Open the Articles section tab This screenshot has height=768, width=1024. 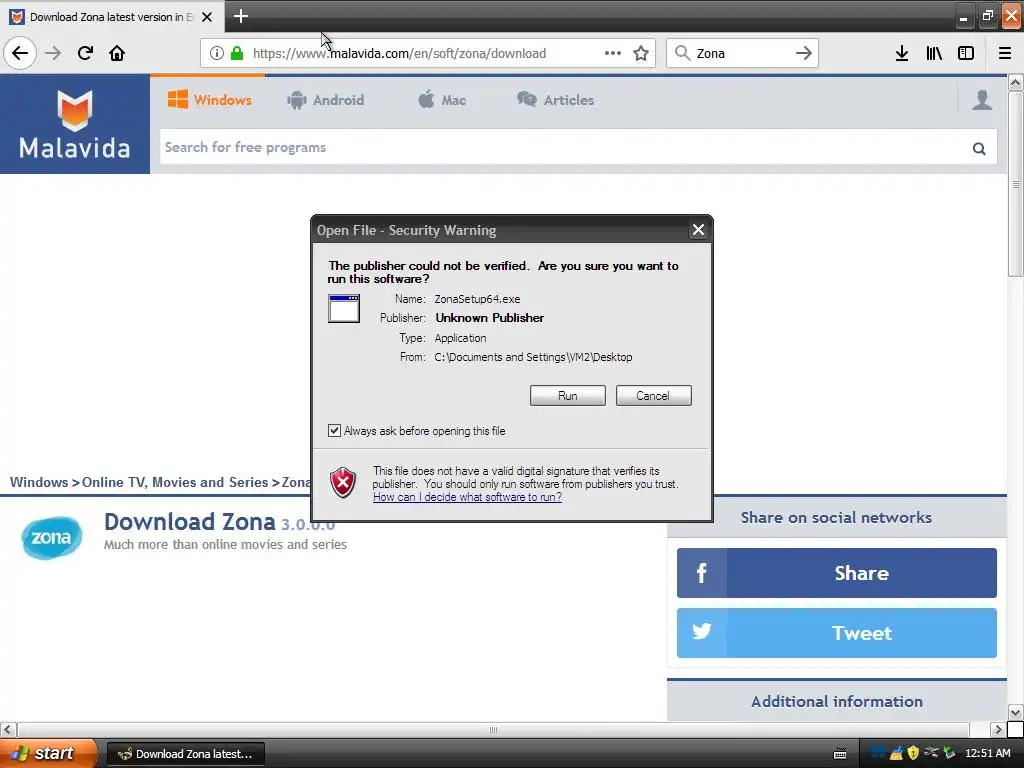(x=556, y=100)
